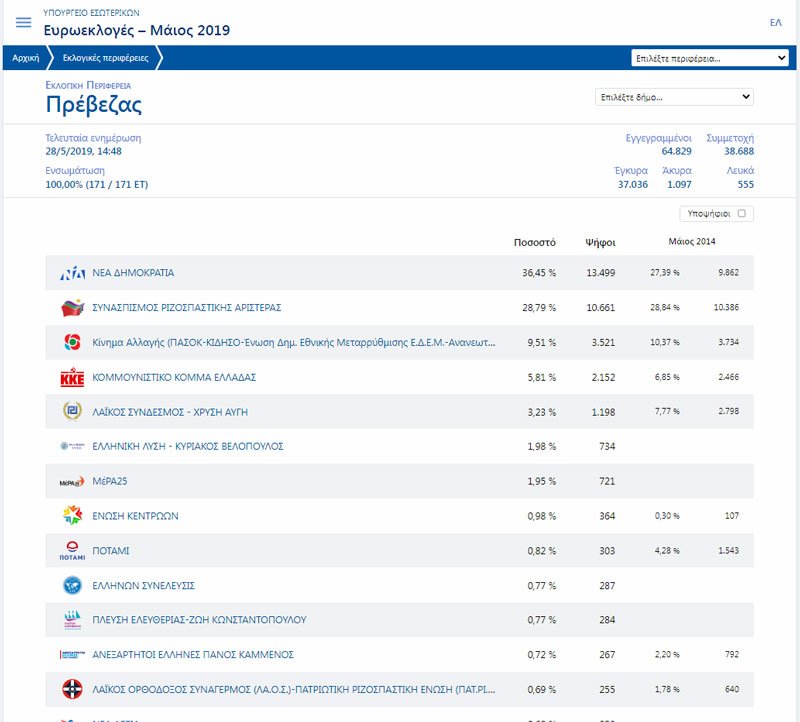Go to the Αρχική breadcrumb tab
Image resolution: width=800 pixels, height=722 pixels.
25,58
